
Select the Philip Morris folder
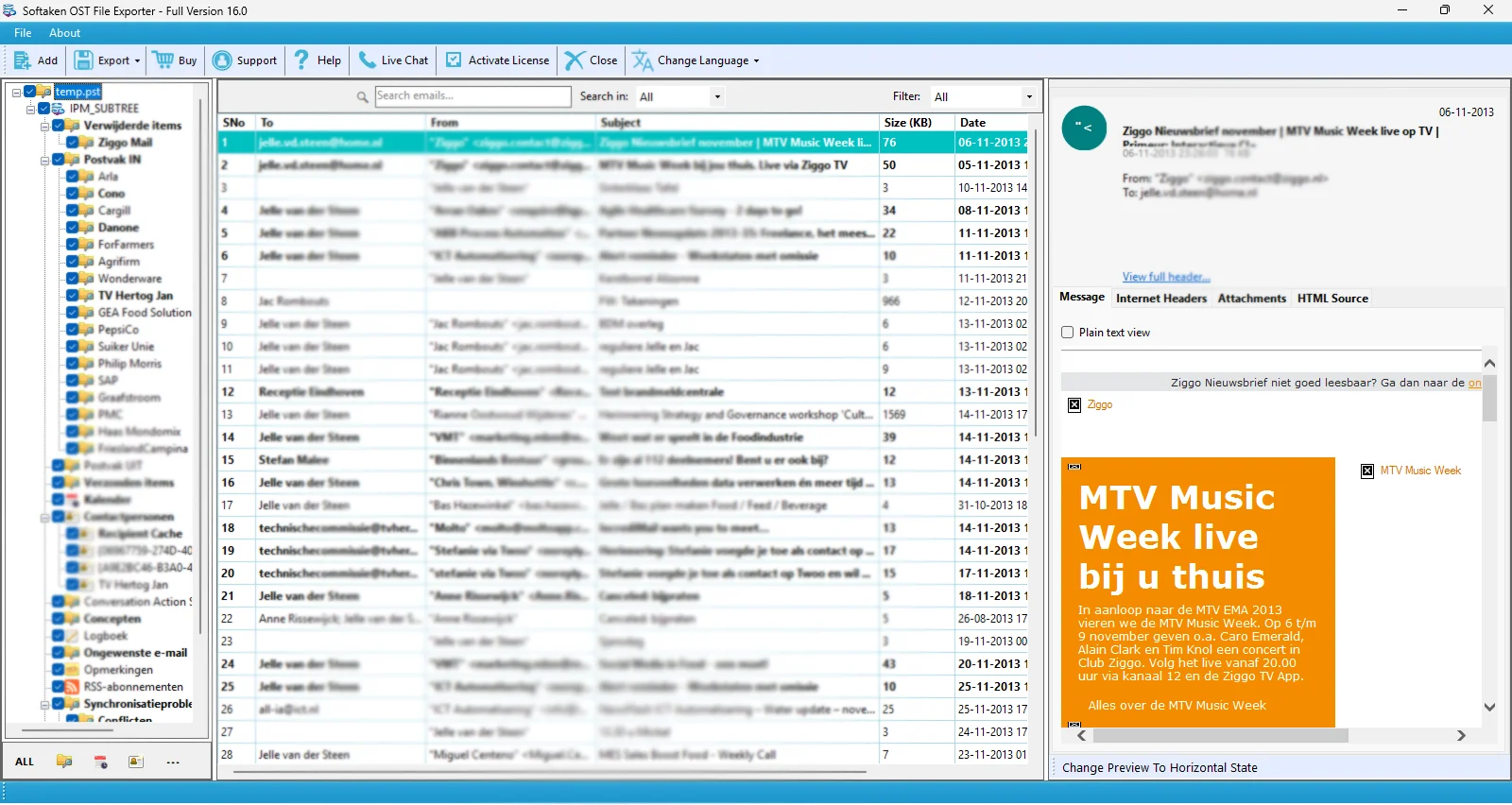pos(129,364)
